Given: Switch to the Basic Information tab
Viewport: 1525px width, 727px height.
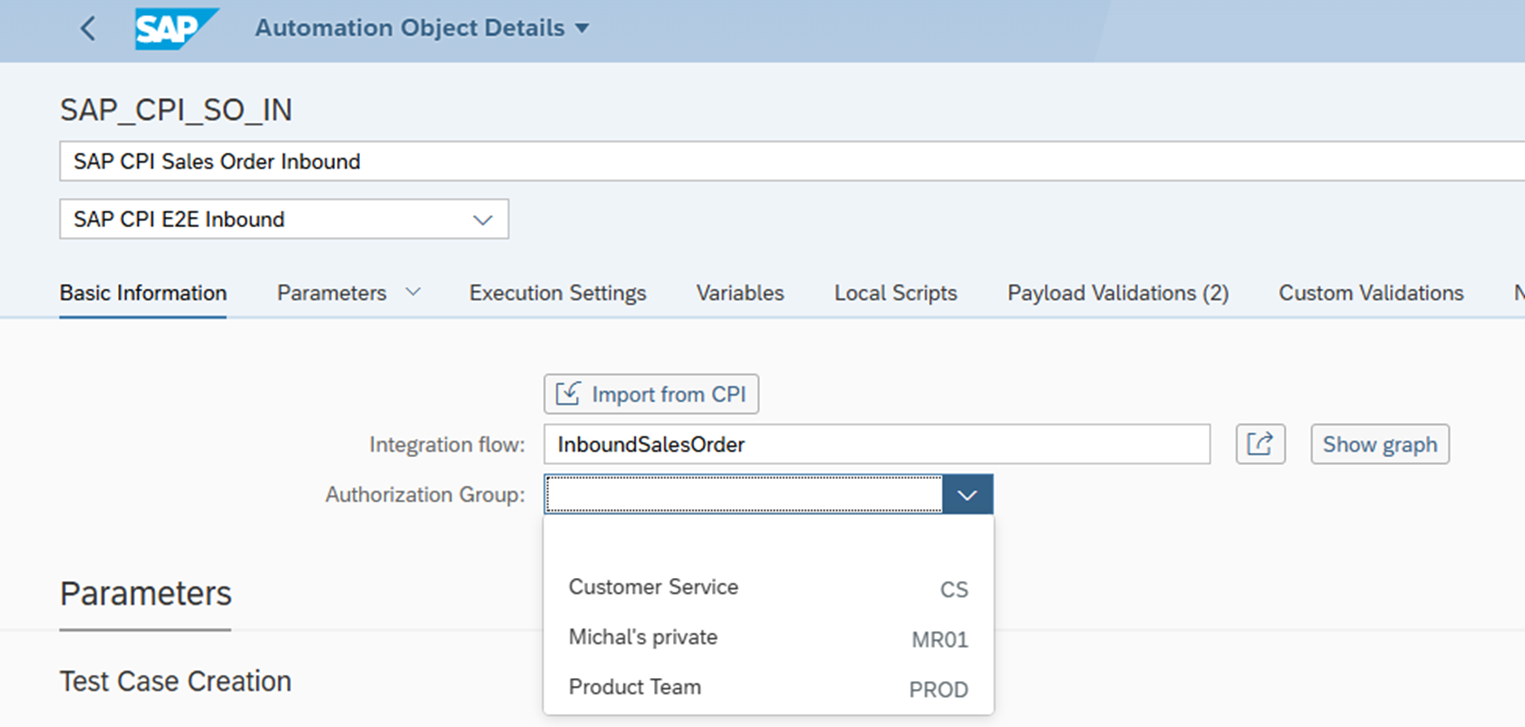Looking at the screenshot, I should 143,293.
